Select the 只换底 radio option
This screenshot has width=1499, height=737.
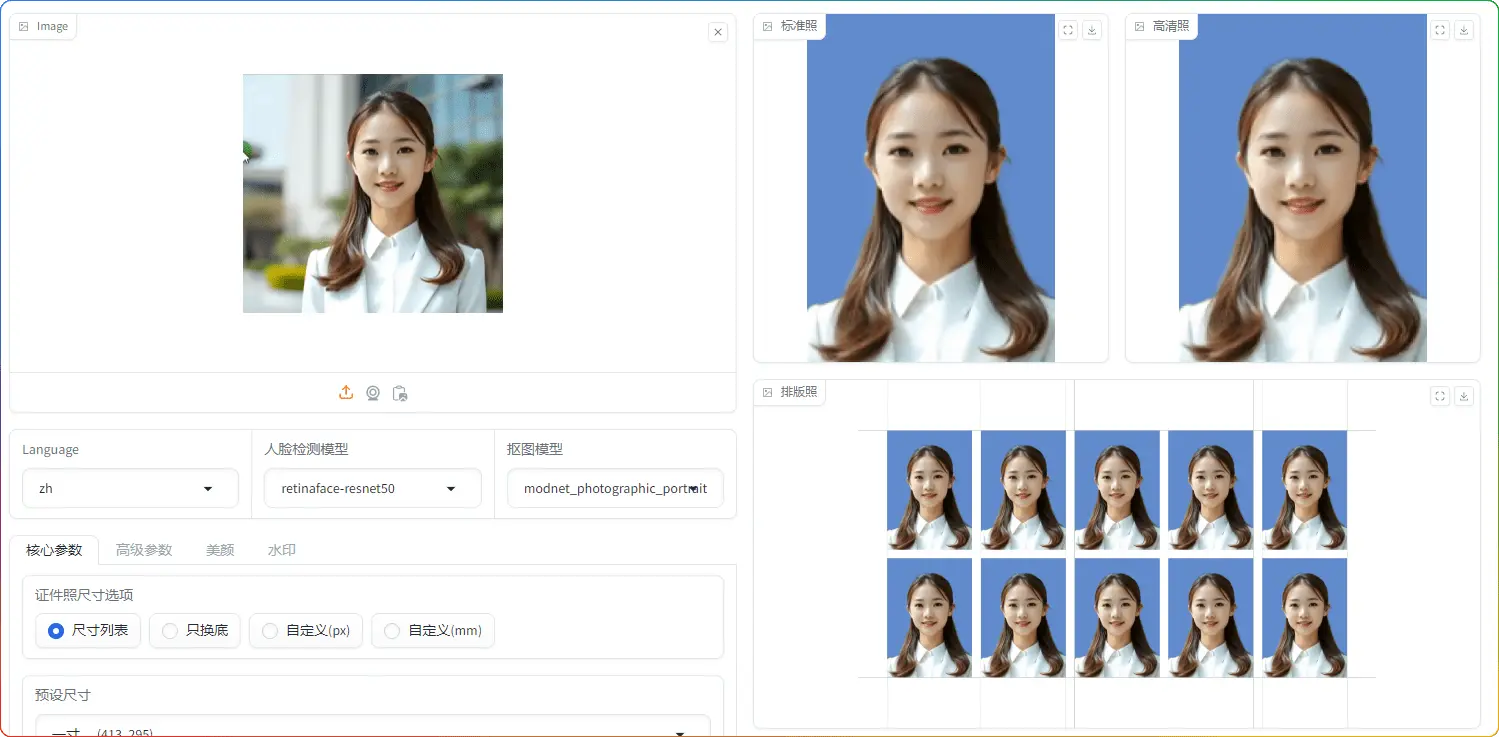pyautogui.click(x=195, y=631)
